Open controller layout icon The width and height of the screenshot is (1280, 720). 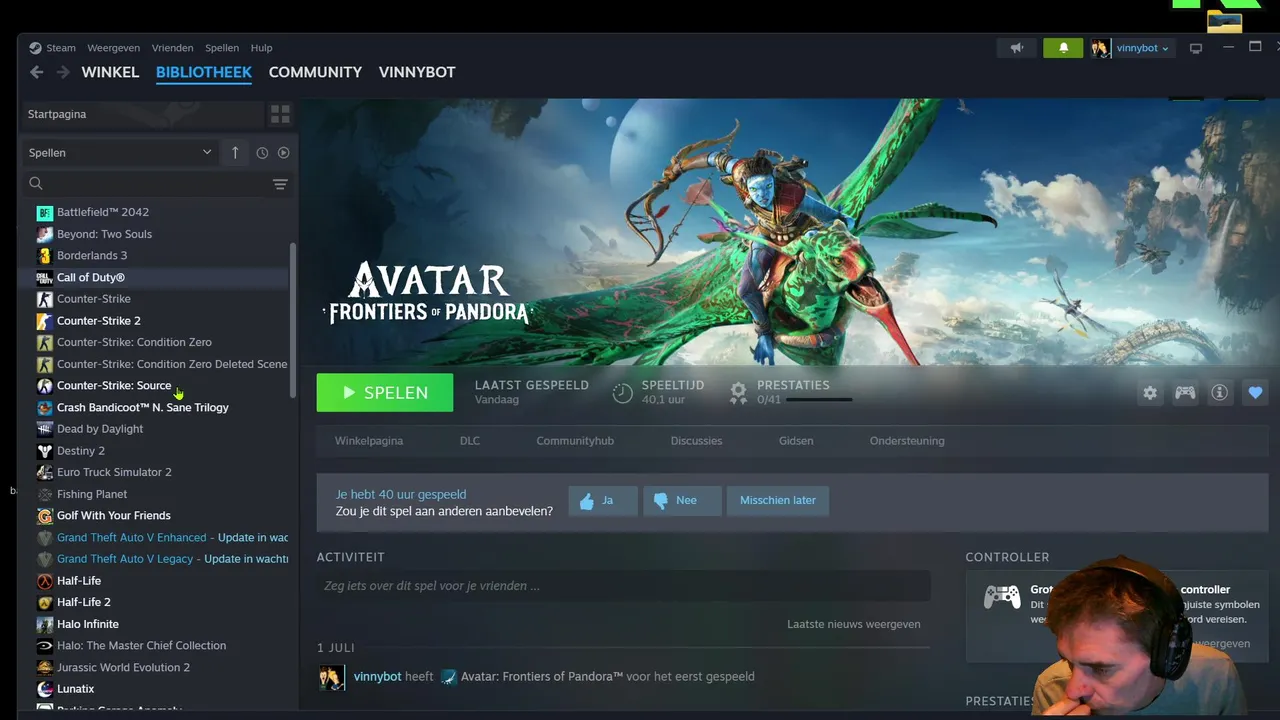[1185, 393]
